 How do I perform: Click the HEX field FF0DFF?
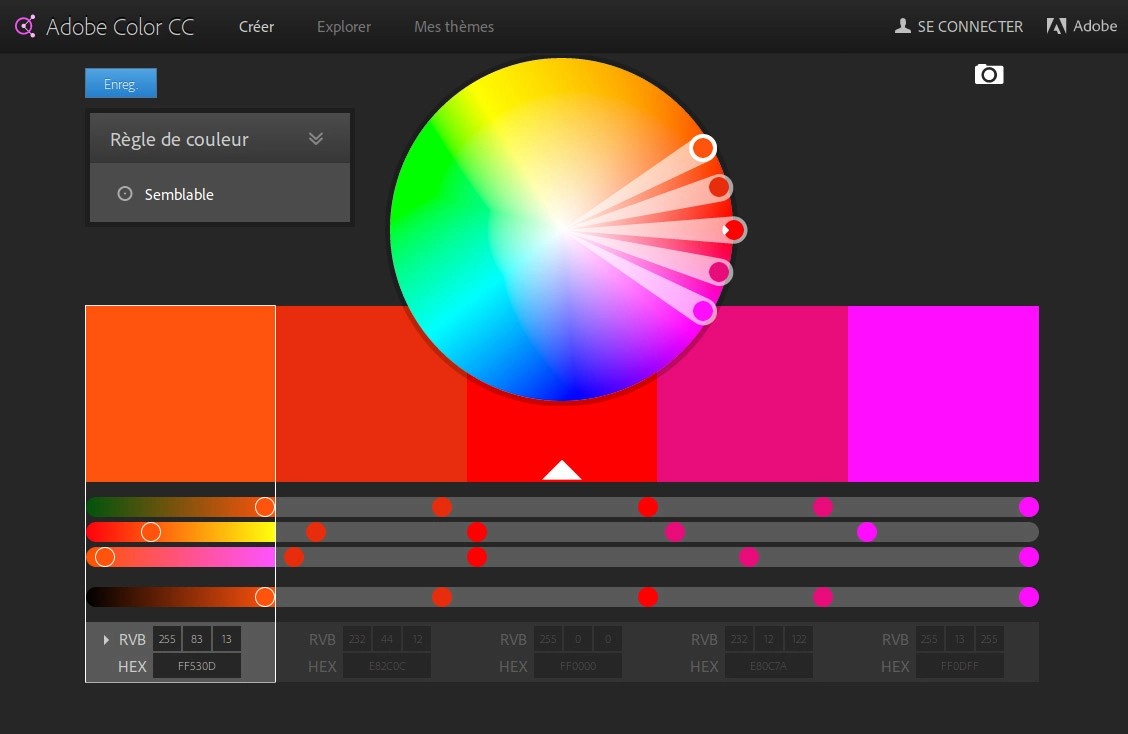coord(960,666)
